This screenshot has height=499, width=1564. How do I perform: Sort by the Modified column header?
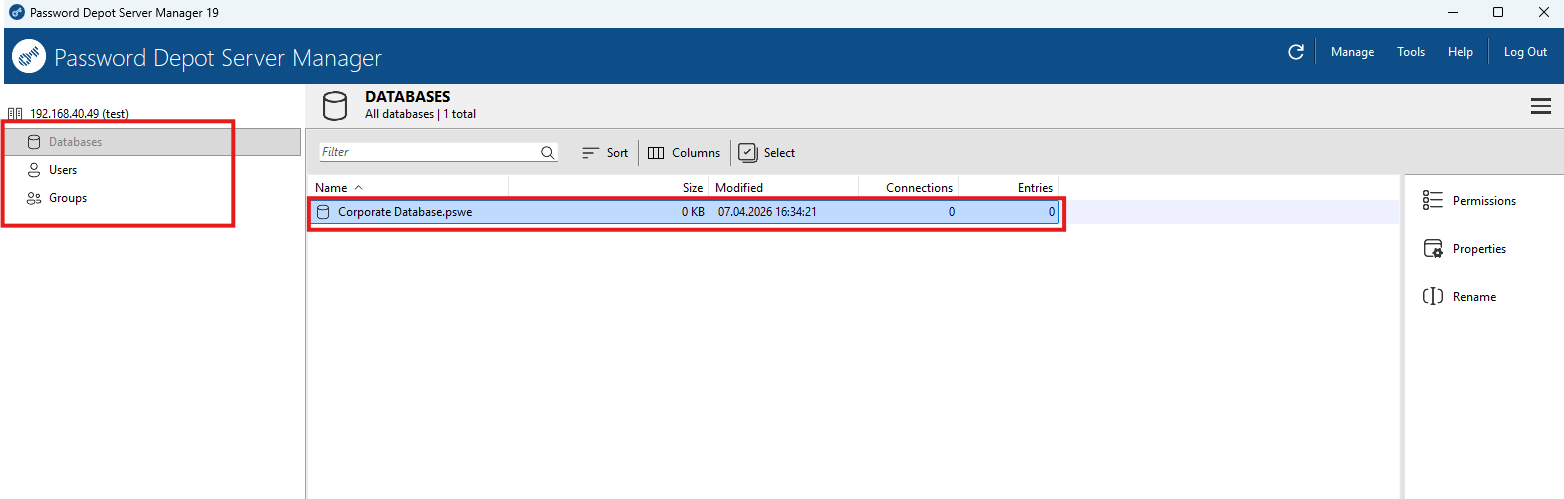pyautogui.click(x=783, y=187)
